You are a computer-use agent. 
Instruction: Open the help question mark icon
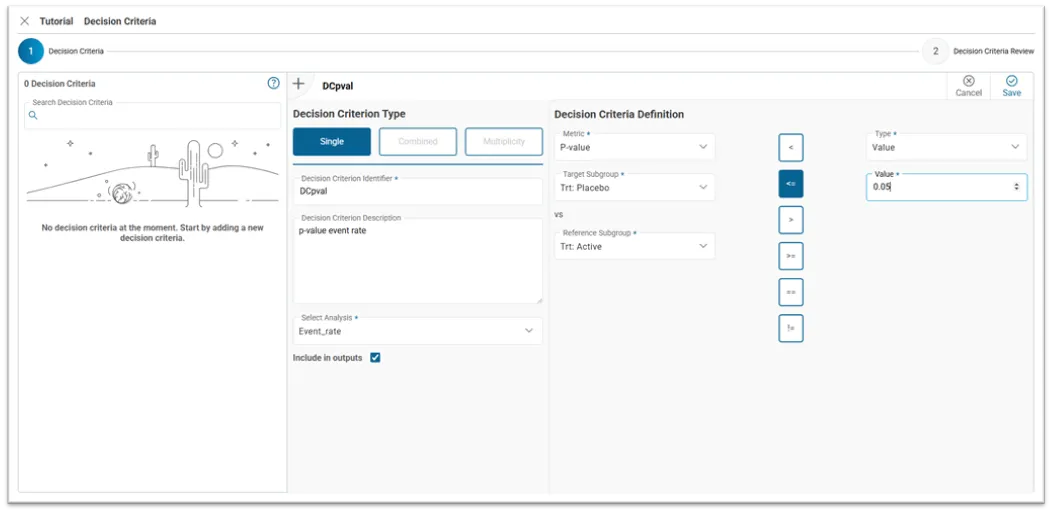pyautogui.click(x=273, y=84)
